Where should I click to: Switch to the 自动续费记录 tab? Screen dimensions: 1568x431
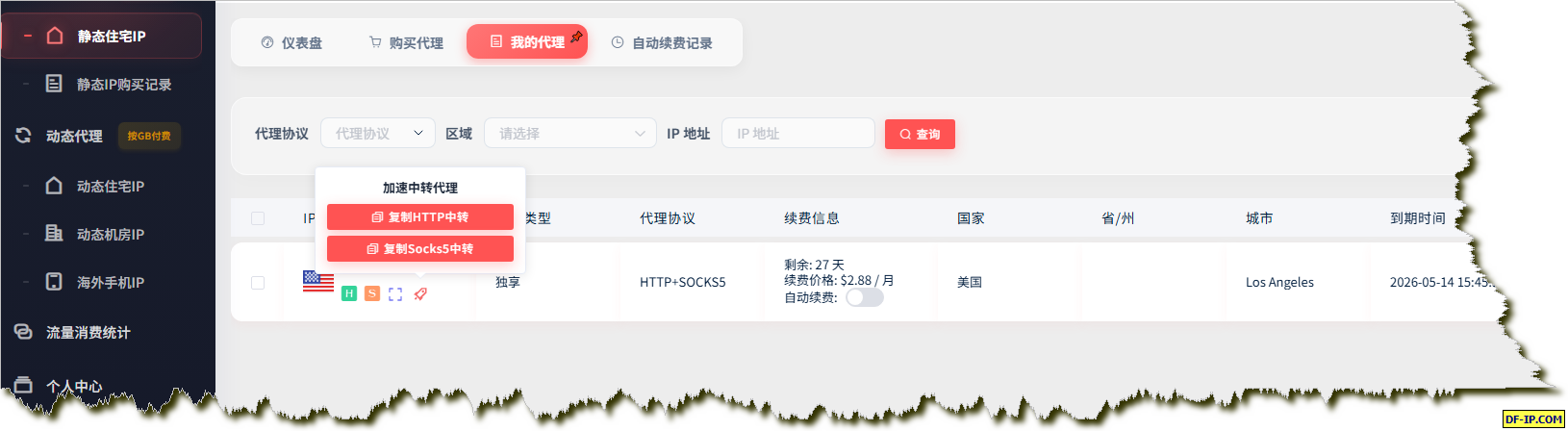coord(662,42)
